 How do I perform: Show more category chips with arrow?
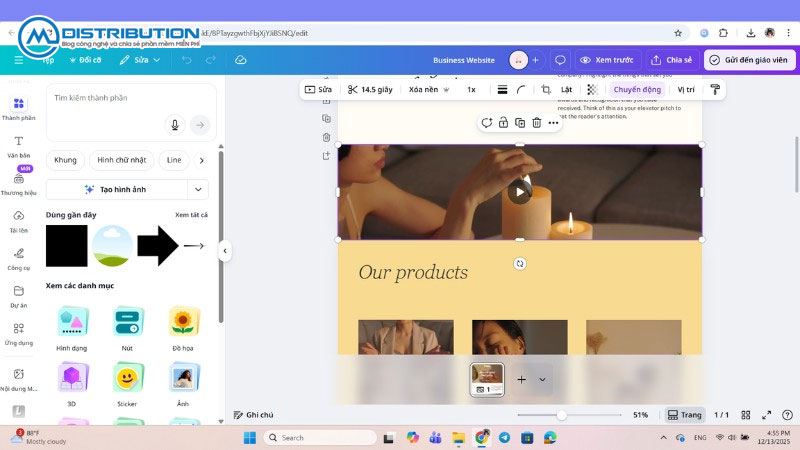pyautogui.click(x=202, y=160)
